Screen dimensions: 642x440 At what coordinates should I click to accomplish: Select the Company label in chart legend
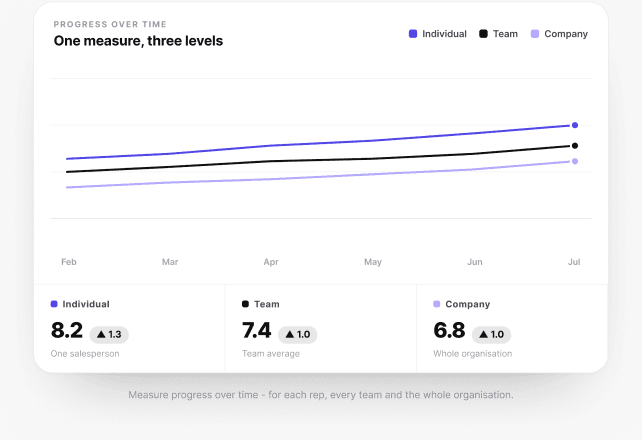tap(566, 34)
